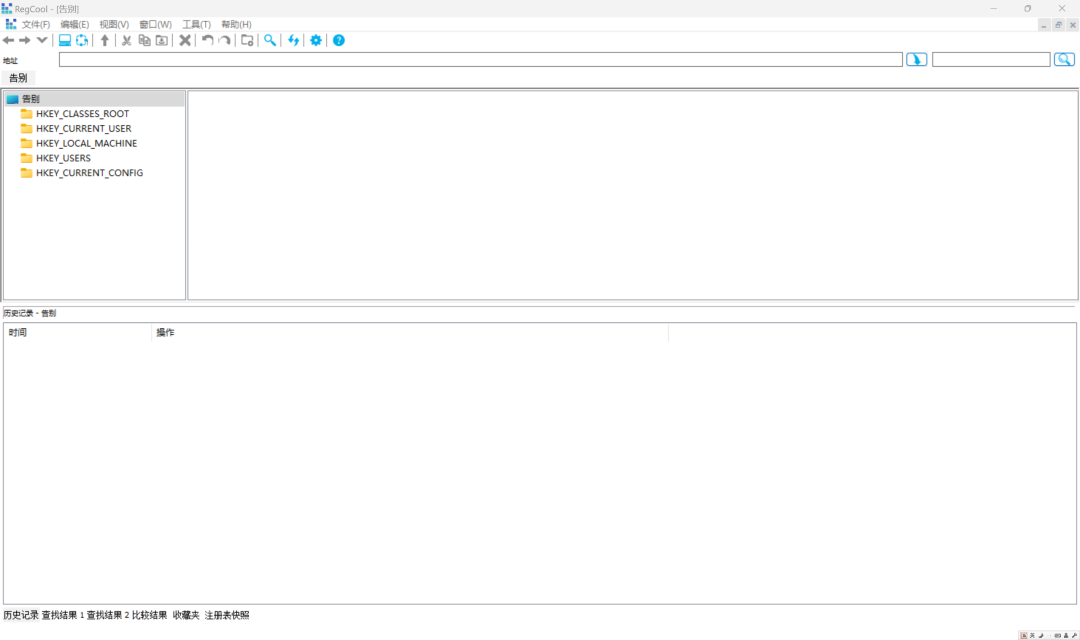
Task: Select HKEY_CURRENT_CONFIG in the tree
Action: [x=90, y=173]
